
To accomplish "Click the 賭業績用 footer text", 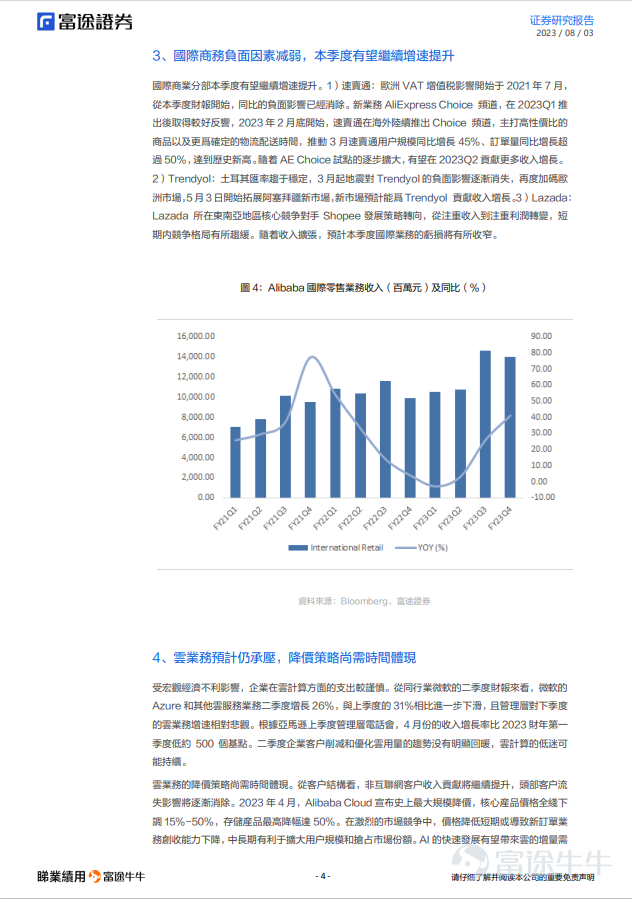I will (61, 876).
